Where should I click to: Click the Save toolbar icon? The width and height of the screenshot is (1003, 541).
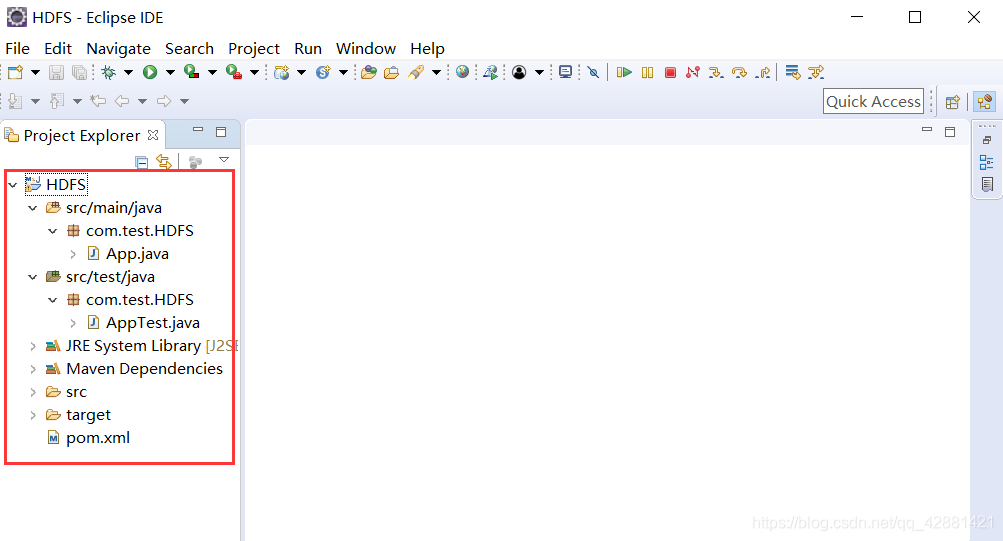[56, 72]
